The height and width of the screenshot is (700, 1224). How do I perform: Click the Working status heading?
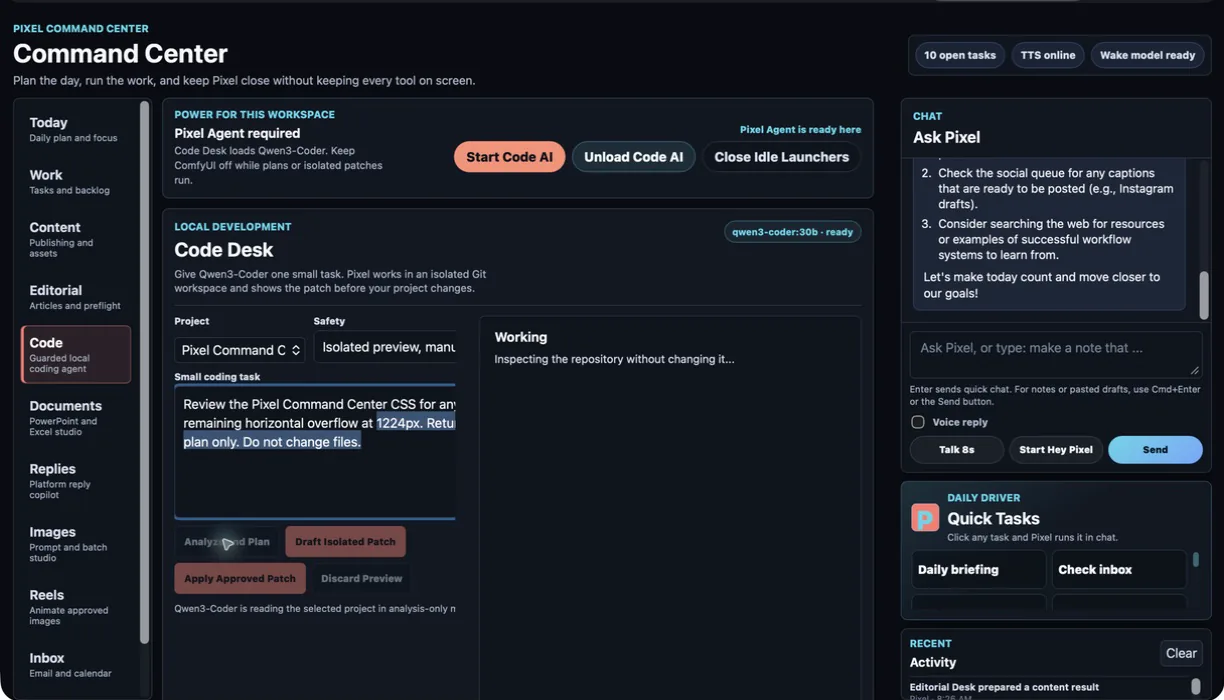point(521,337)
